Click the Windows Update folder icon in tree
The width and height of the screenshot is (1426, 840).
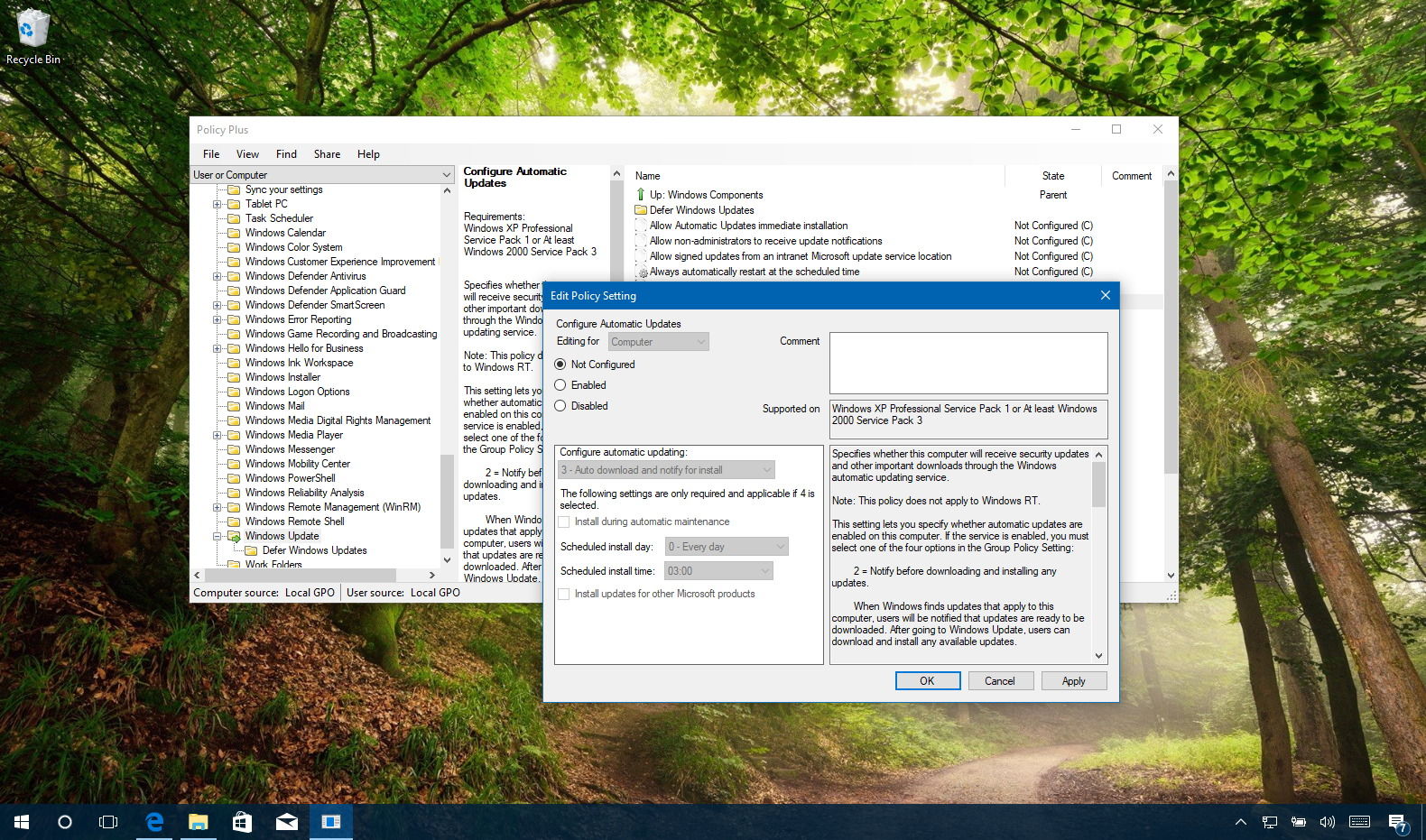click(234, 536)
